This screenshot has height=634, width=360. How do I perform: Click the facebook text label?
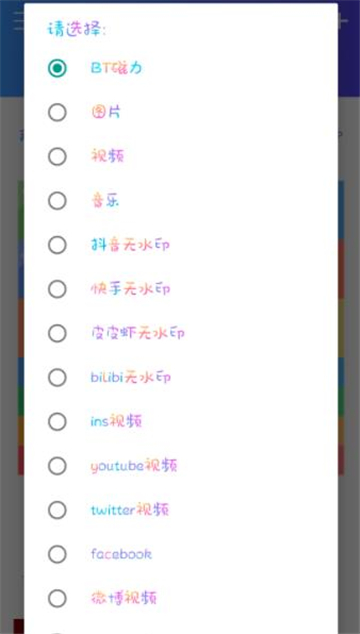[x=121, y=554]
